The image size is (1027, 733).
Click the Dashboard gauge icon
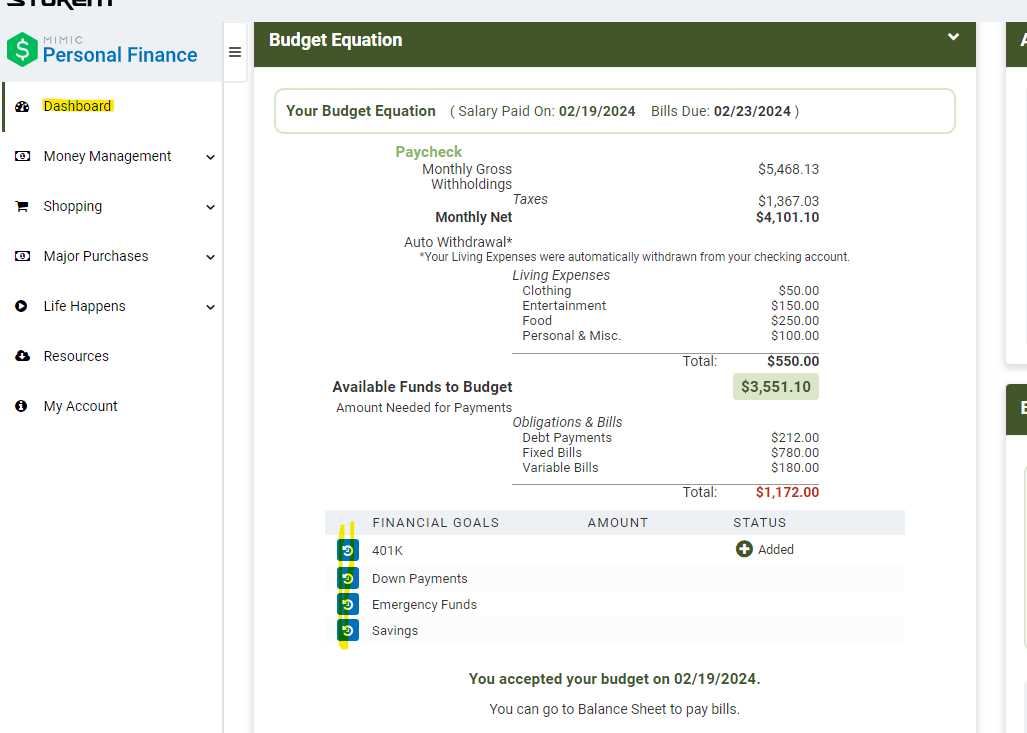[x=22, y=107]
